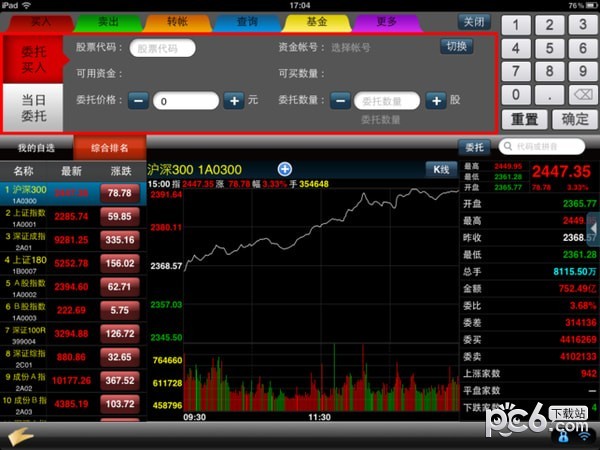Open the 买入 buy tab

click(x=40, y=22)
